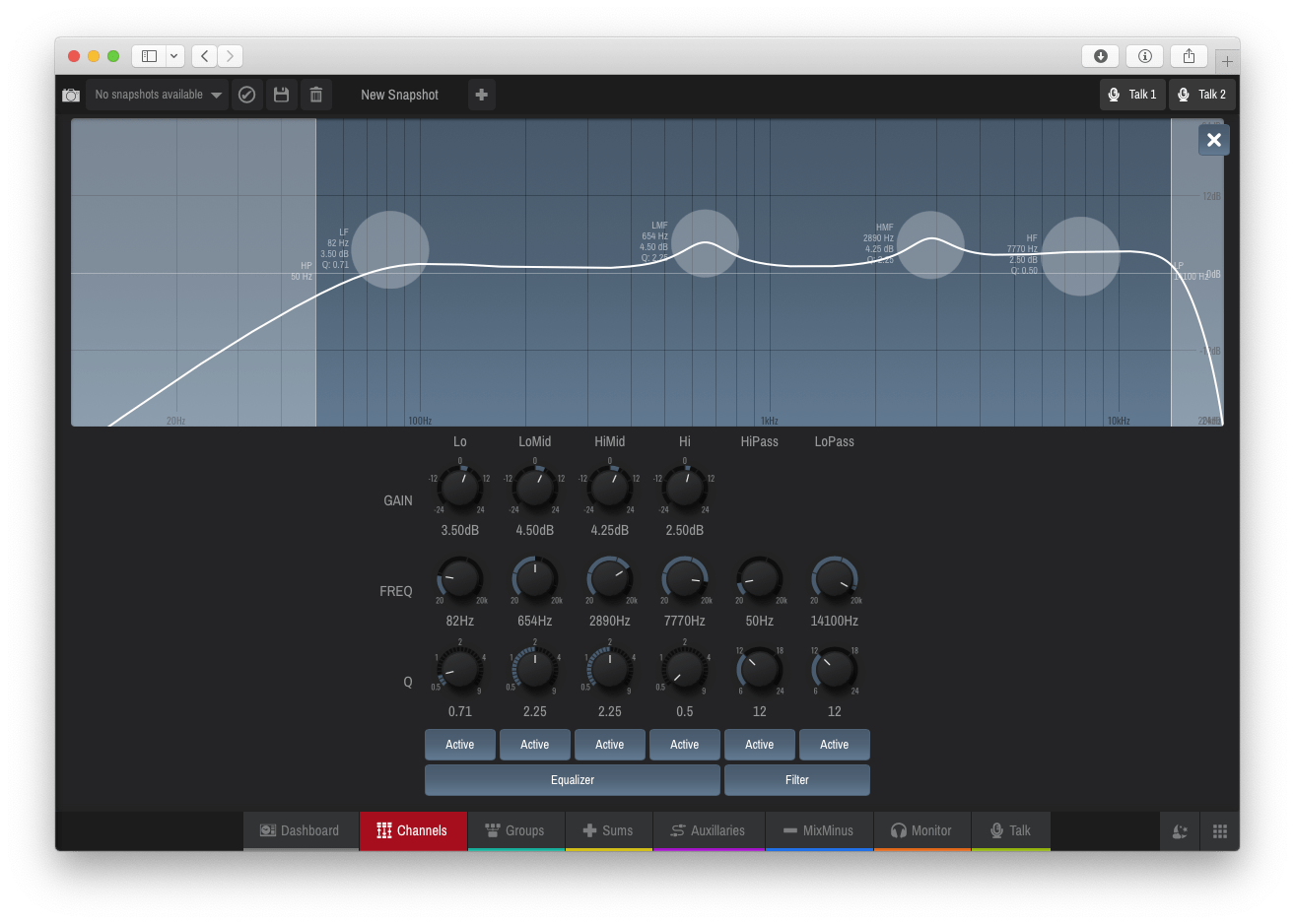
Task: Click the Filter button
Action: point(797,780)
